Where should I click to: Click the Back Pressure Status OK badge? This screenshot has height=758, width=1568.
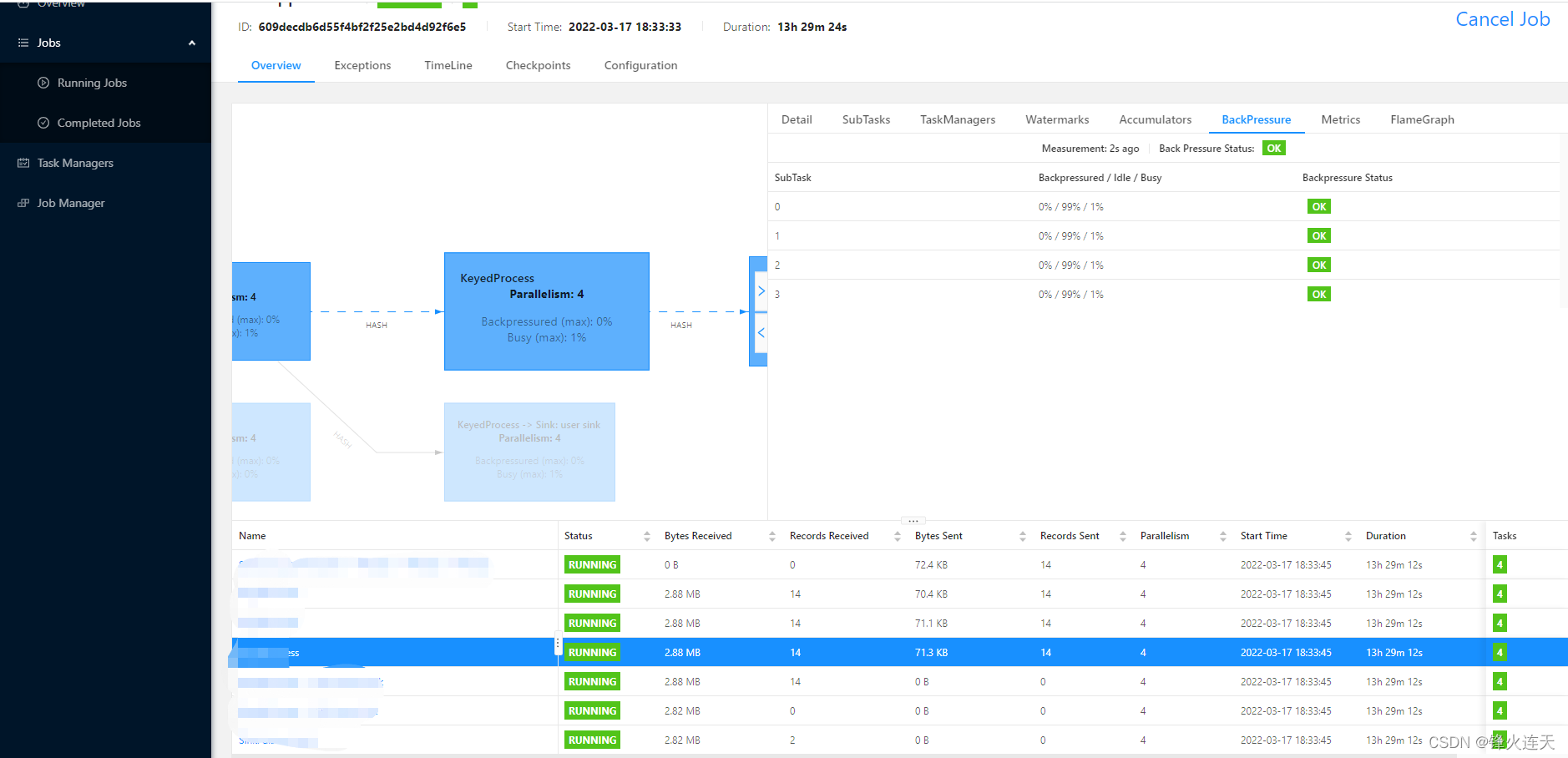point(1274,149)
